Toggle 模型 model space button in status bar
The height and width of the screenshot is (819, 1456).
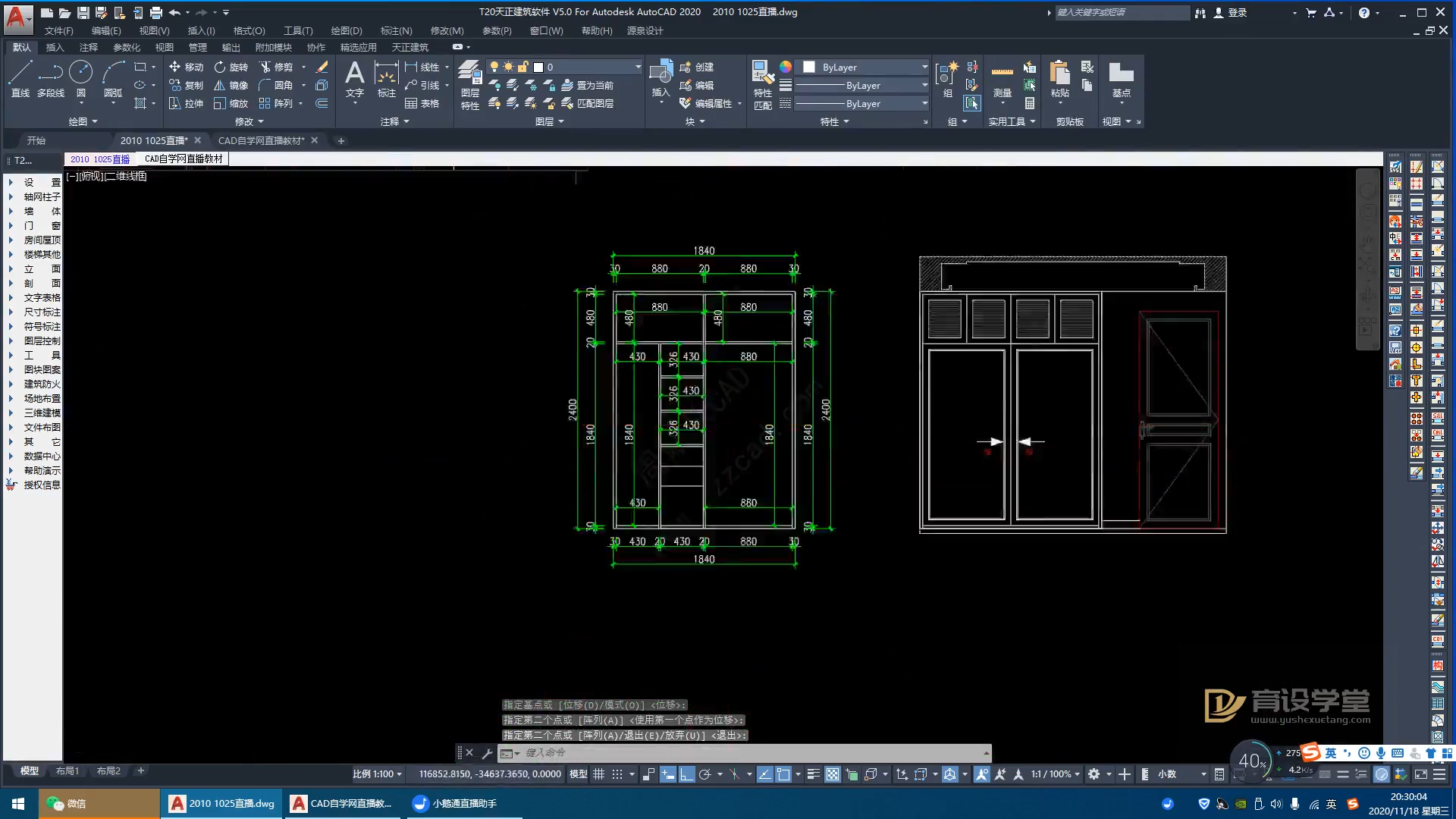coord(578,774)
